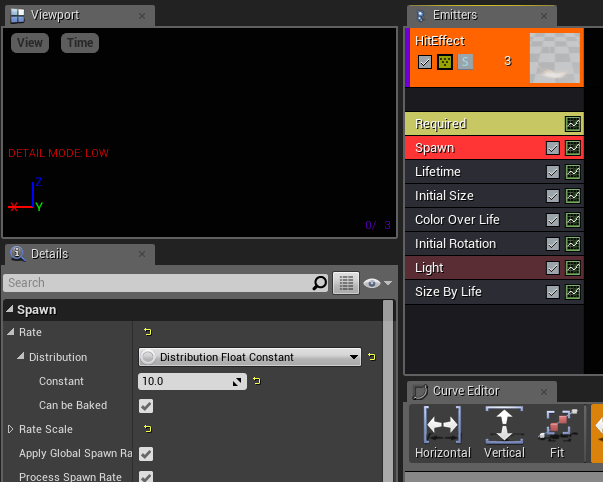603x482 pixels.
Task: Open Distribution Float Constant dropdown
Action: pyautogui.click(x=250, y=357)
